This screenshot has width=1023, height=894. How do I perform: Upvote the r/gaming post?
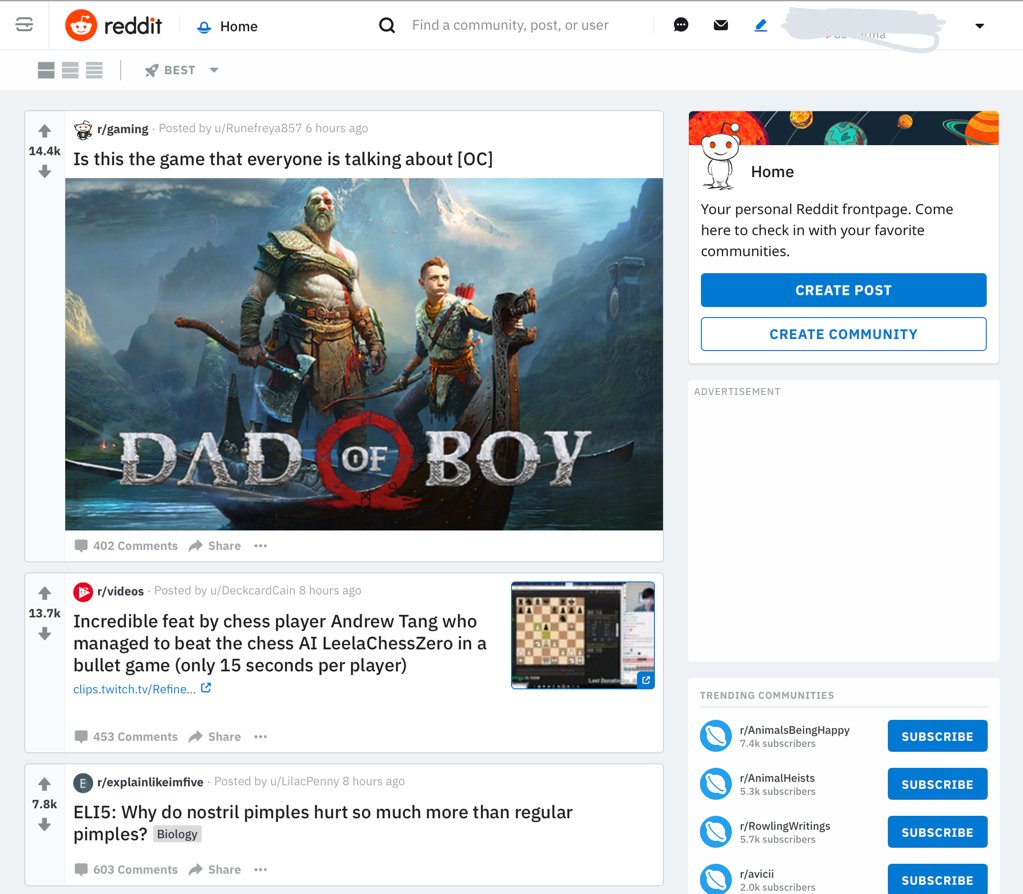pos(44,131)
